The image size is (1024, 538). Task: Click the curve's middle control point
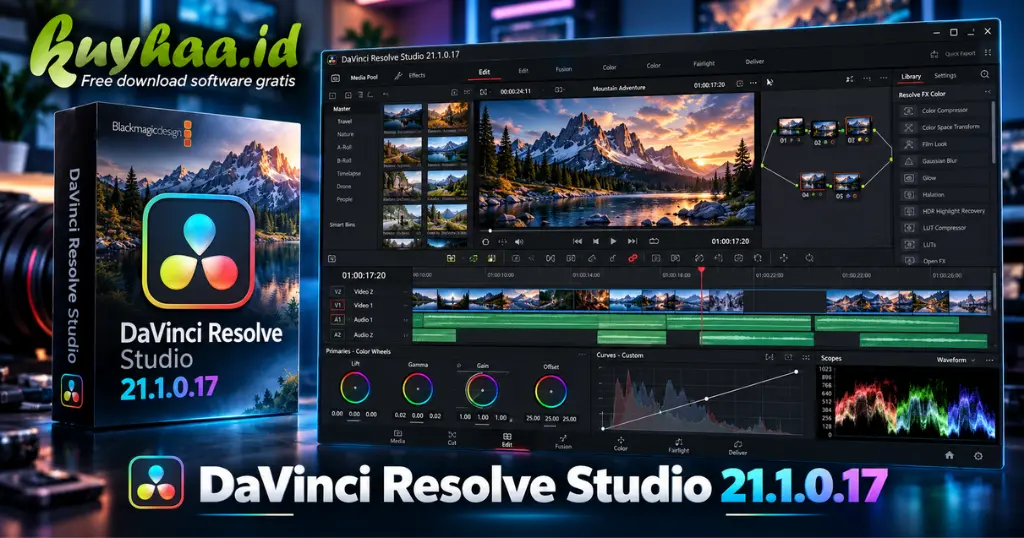coord(706,398)
